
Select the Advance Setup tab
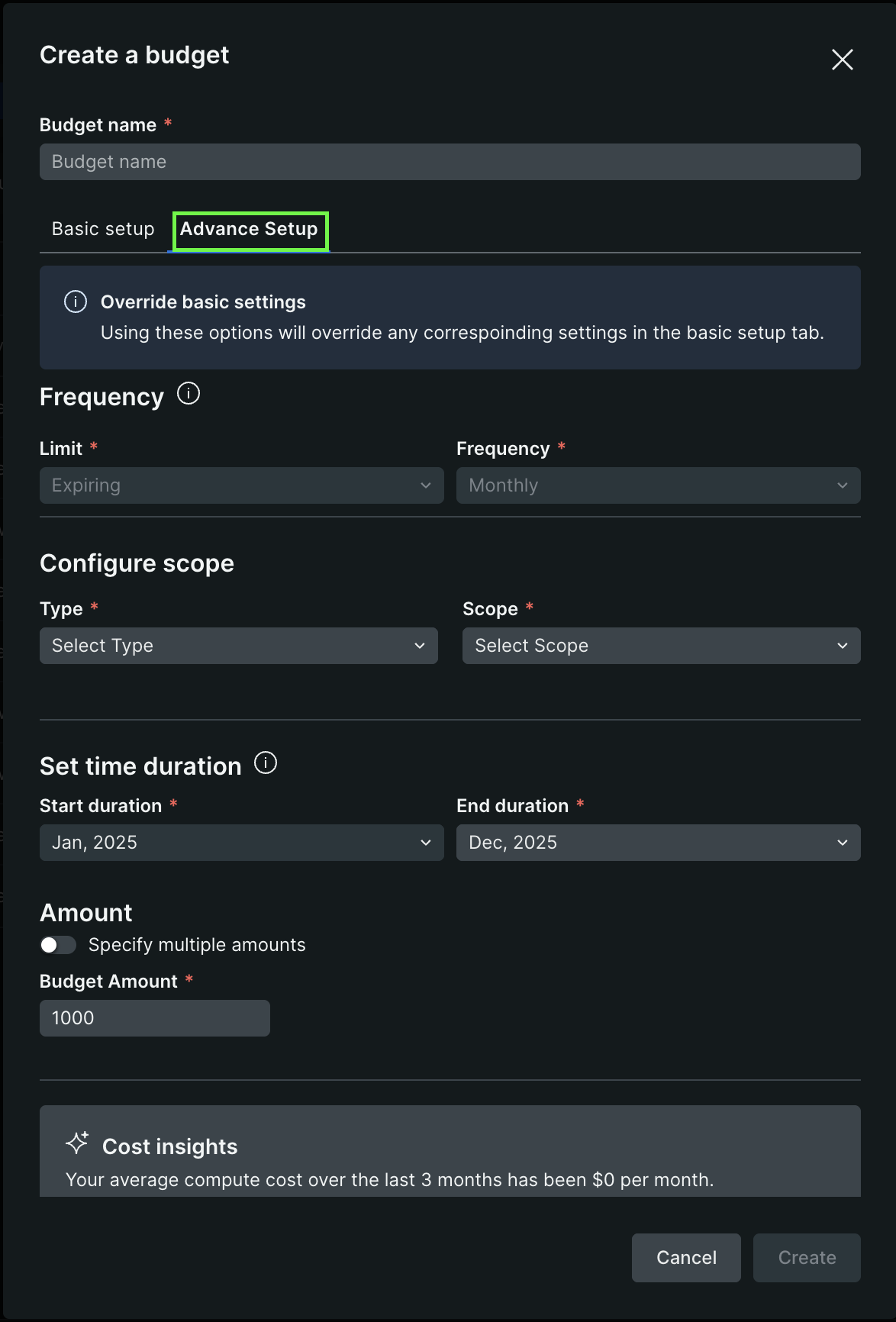coord(250,229)
